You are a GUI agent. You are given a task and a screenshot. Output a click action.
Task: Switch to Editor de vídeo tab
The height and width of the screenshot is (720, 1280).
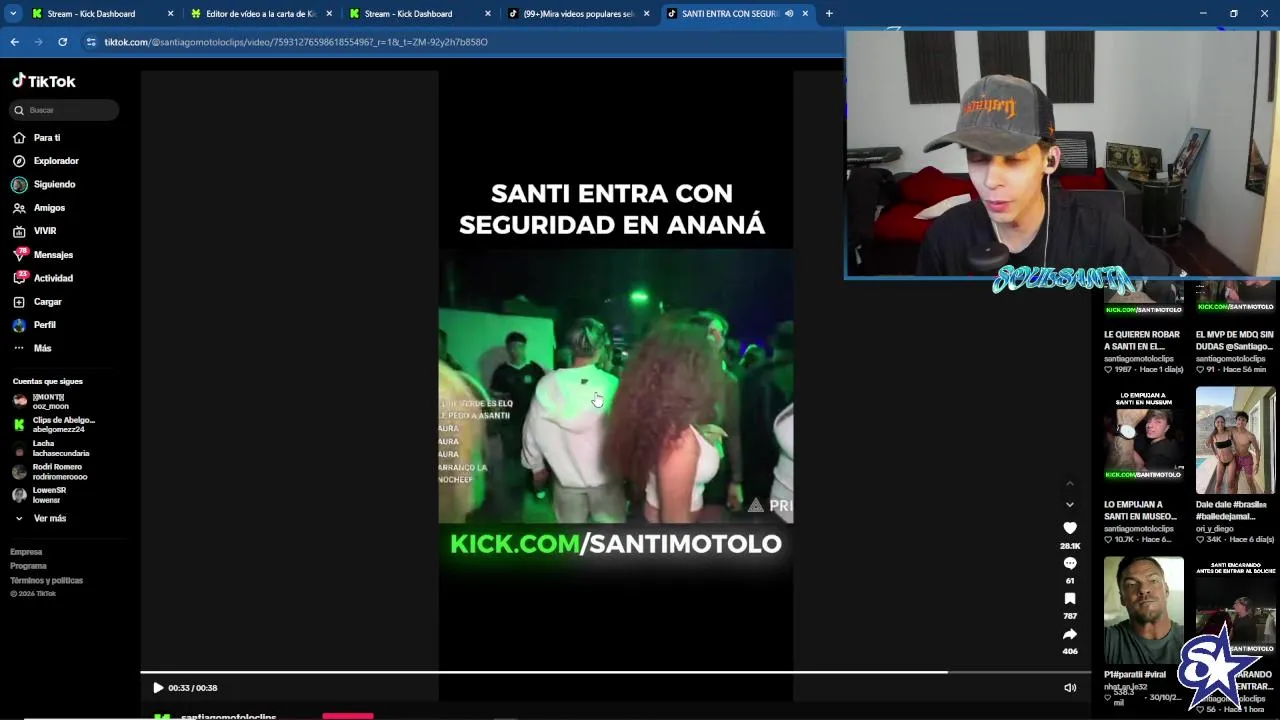coord(261,14)
